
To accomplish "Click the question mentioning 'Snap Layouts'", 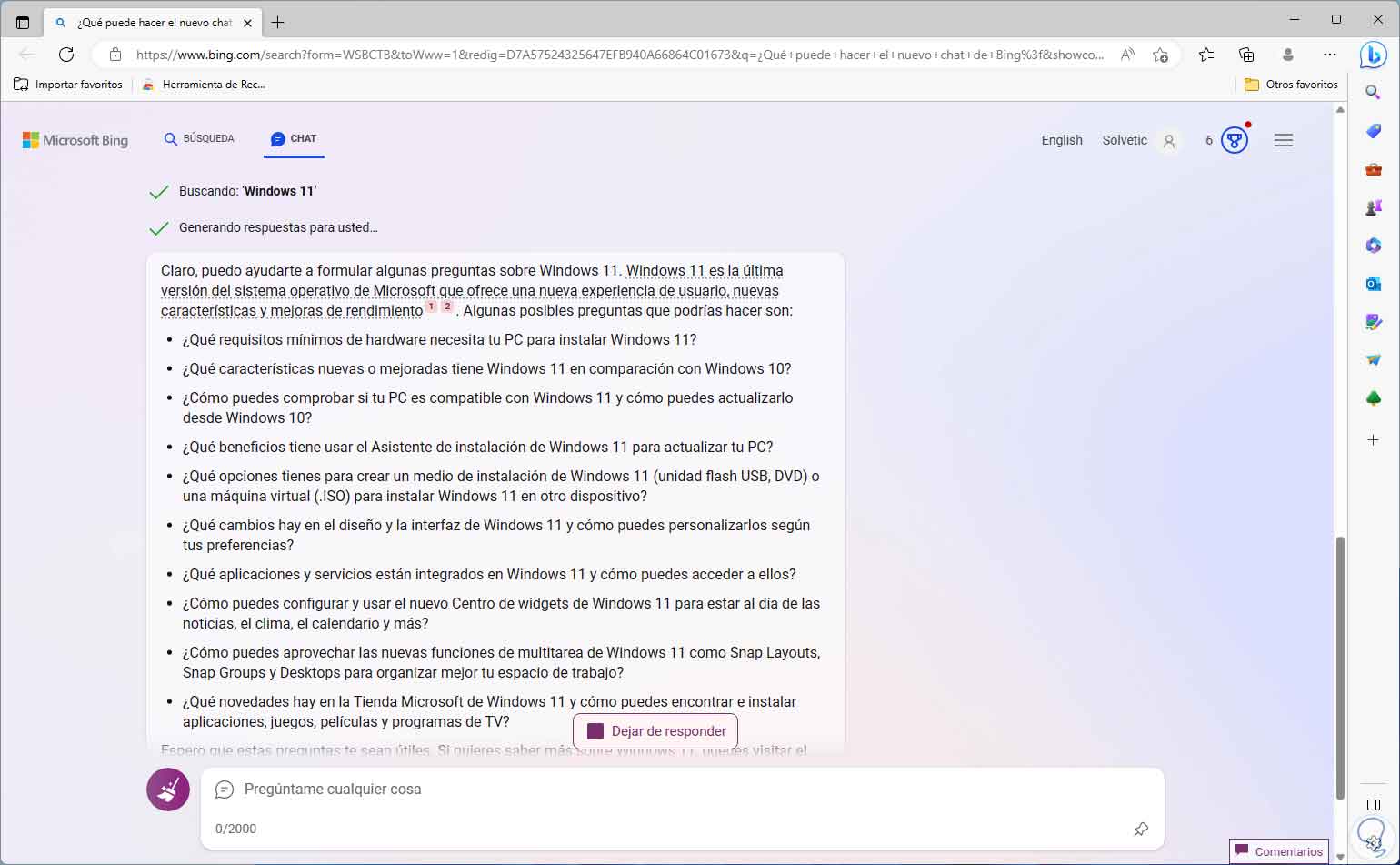I will 501,662.
